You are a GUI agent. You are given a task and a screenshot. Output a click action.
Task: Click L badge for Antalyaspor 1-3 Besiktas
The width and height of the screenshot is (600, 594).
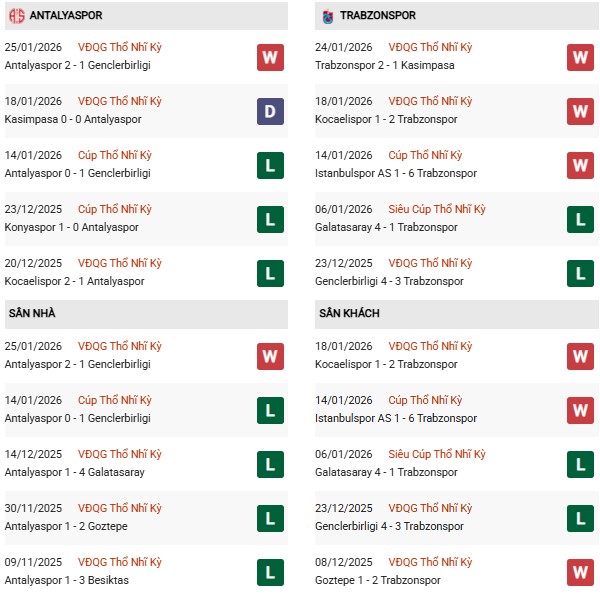coord(270,571)
